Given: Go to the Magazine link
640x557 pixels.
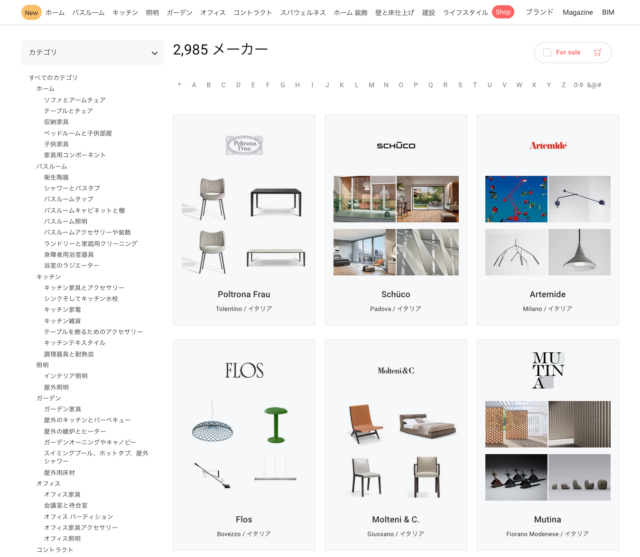Looking at the screenshot, I should [578, 12].
